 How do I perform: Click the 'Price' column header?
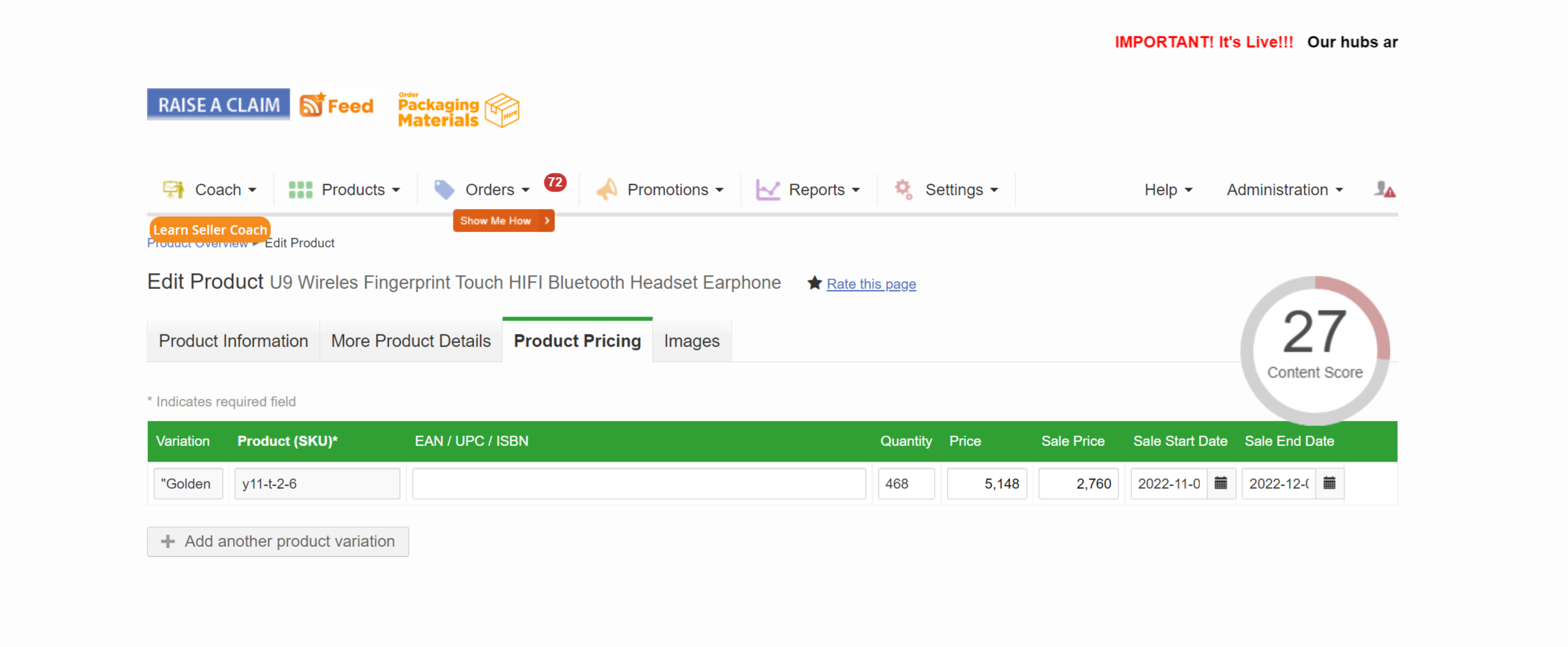[x=965, y=441]
